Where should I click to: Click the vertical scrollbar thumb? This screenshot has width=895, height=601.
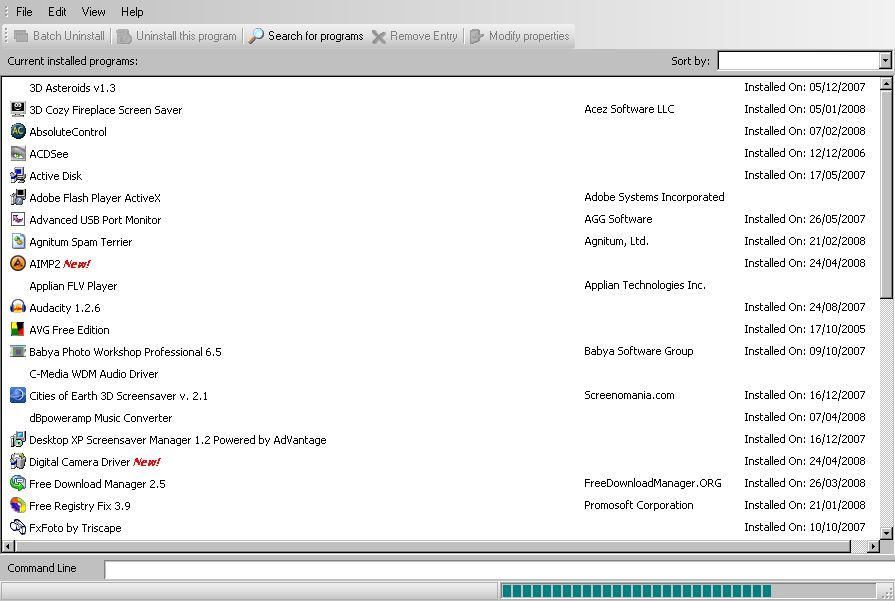(x=886, y=194)
